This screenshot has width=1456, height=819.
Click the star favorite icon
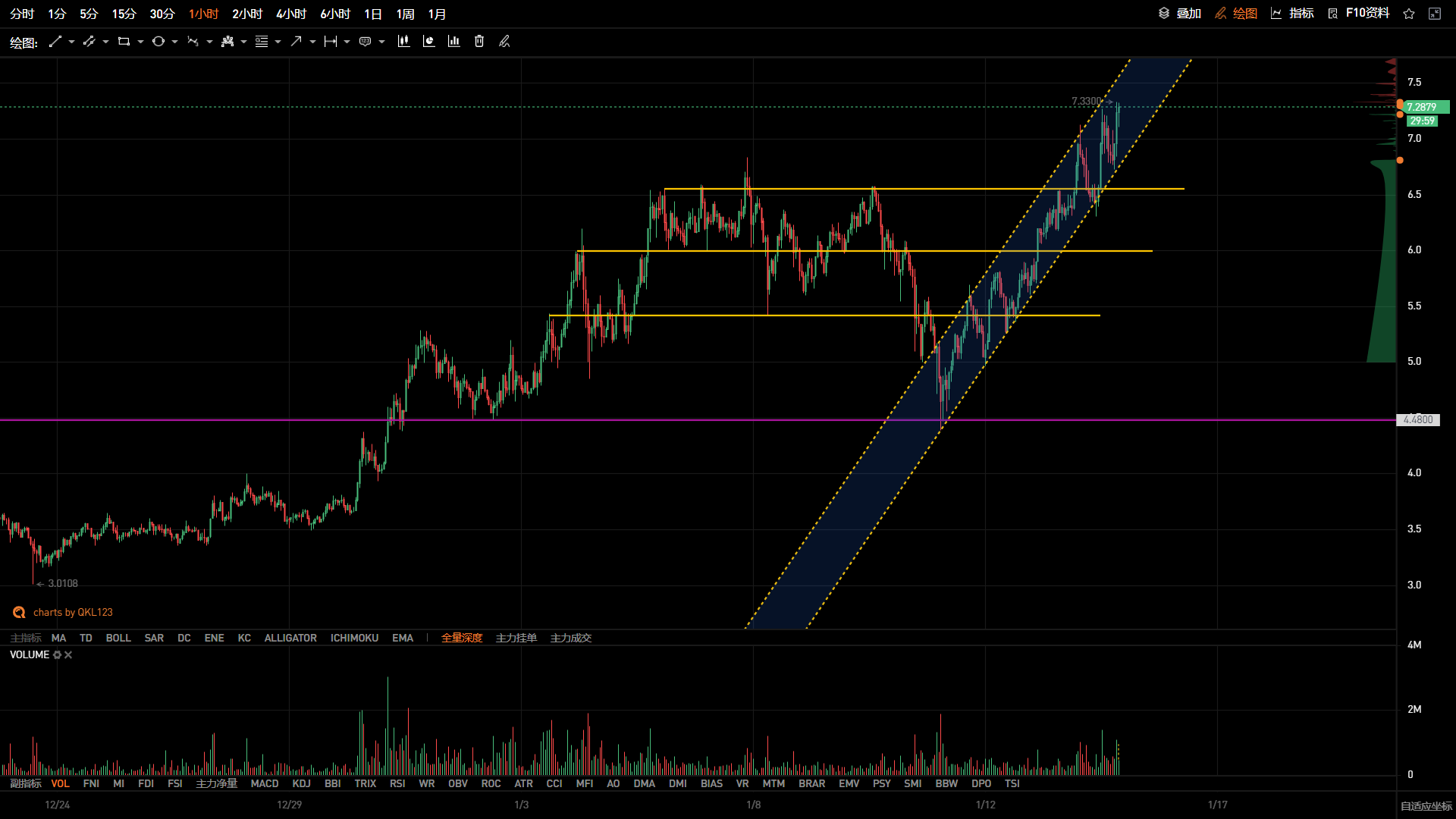coord(1409,14)
